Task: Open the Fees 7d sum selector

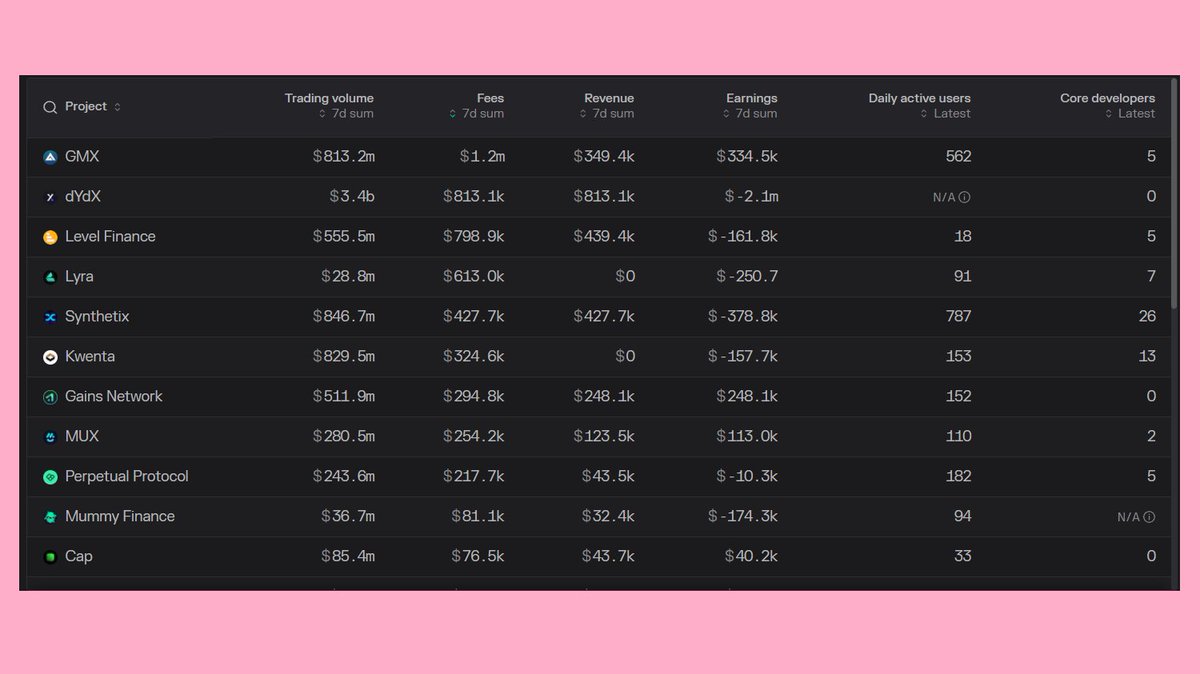Action: 476,114
